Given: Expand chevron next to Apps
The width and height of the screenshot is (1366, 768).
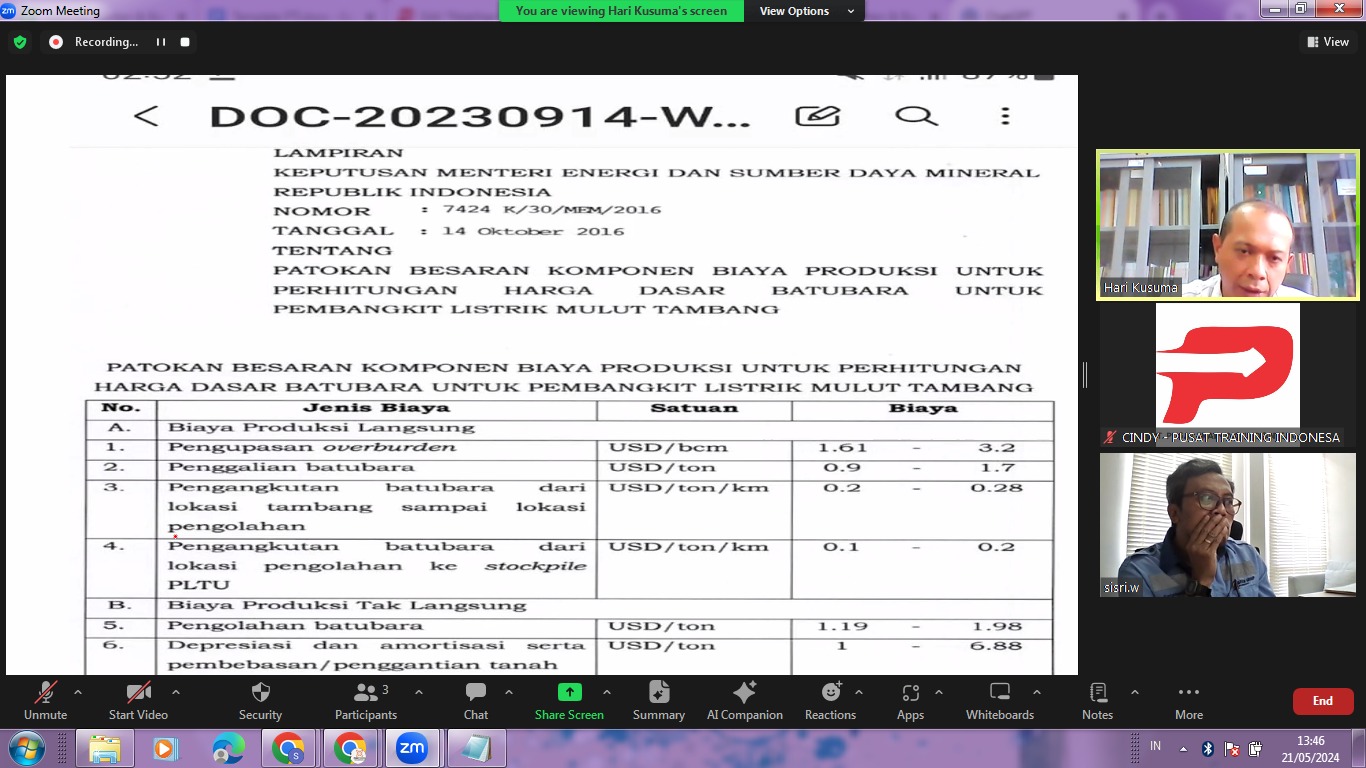Looking at the screenshot, I should 938,692.
